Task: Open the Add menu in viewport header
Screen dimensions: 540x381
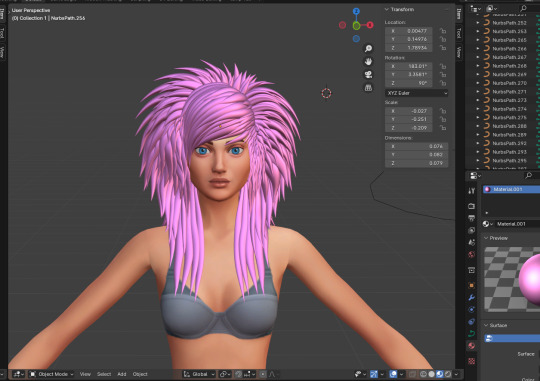Action: click(x=122, y=374)
